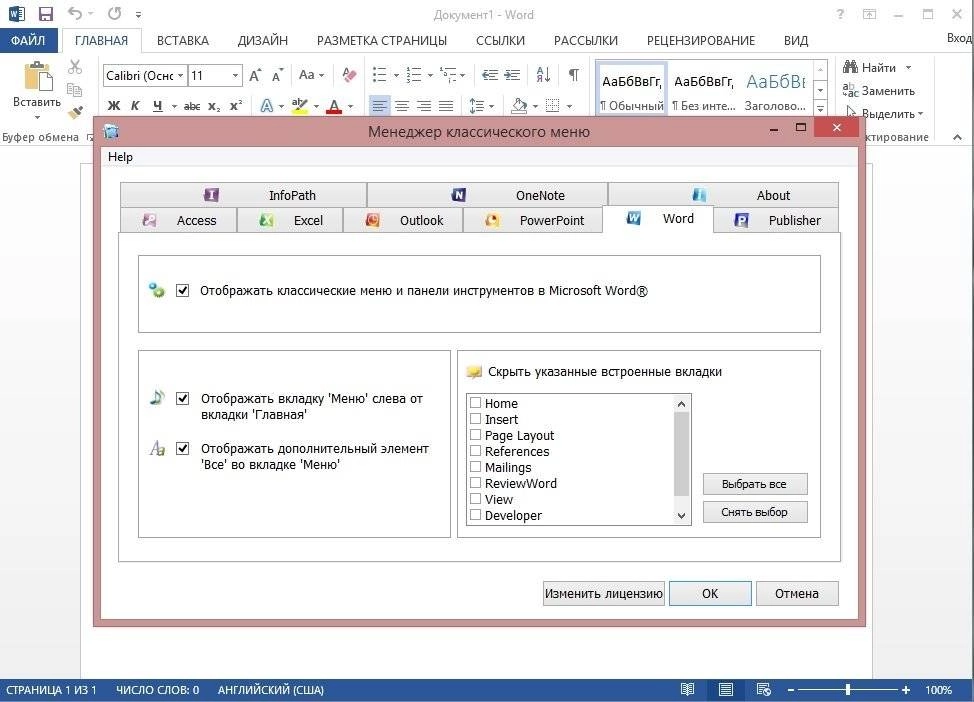Open the OneNote tab

[487, 195]
